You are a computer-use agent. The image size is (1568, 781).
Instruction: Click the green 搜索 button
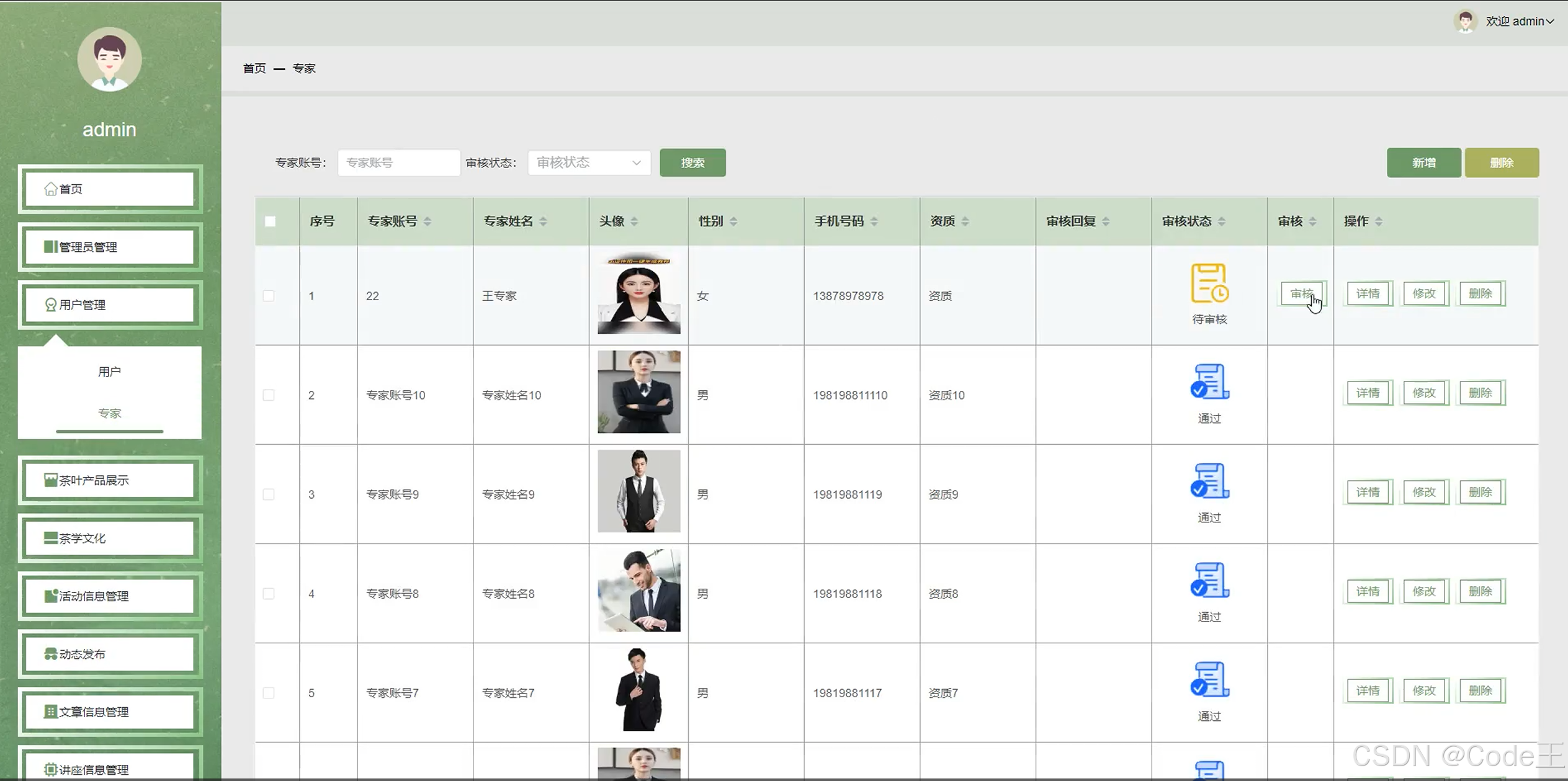click(692, 163)
